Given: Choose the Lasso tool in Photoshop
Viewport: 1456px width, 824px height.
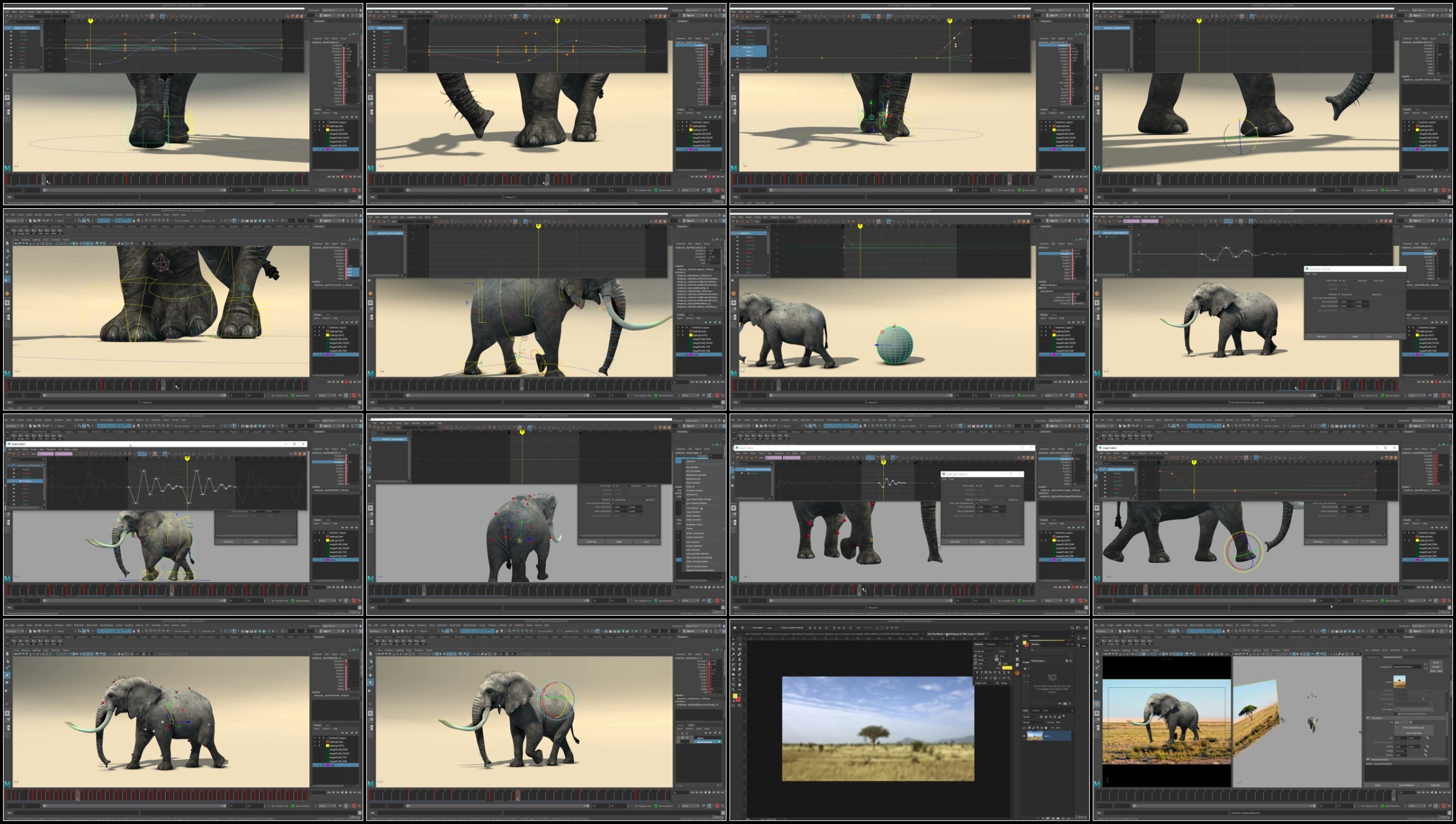Looking at the screenshot, I should point(733,644).
